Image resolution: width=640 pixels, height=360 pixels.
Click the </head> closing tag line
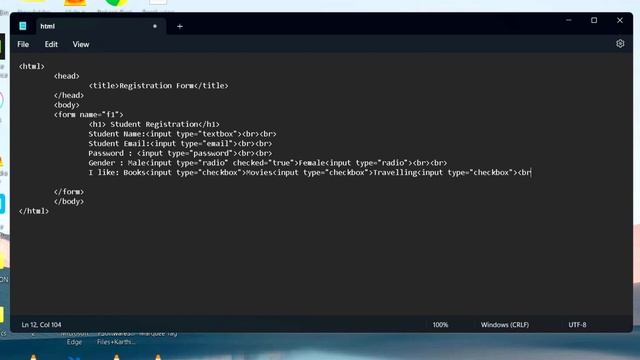(x=69, y=96)
